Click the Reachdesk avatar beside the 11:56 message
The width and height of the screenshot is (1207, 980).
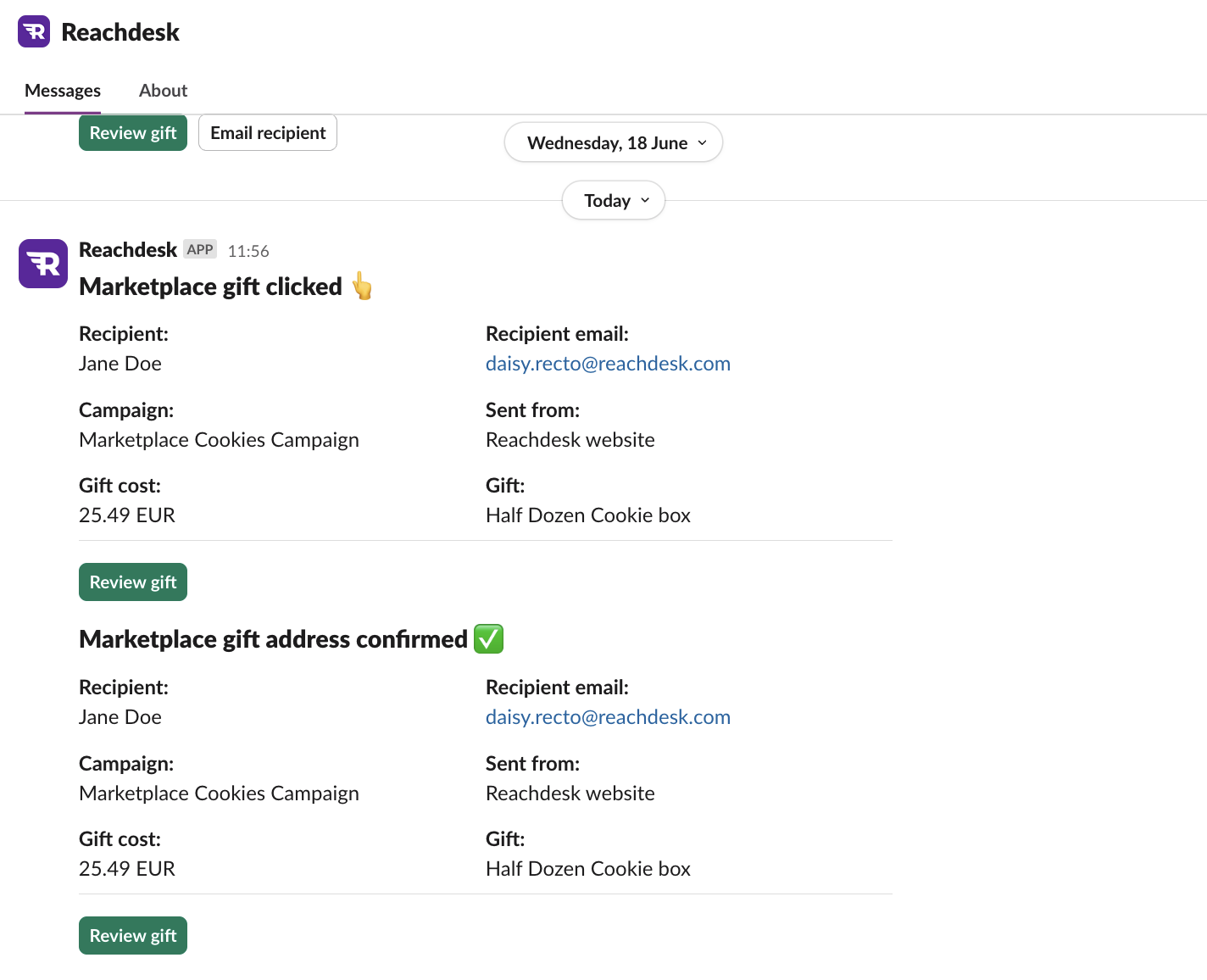click(43, 264)
